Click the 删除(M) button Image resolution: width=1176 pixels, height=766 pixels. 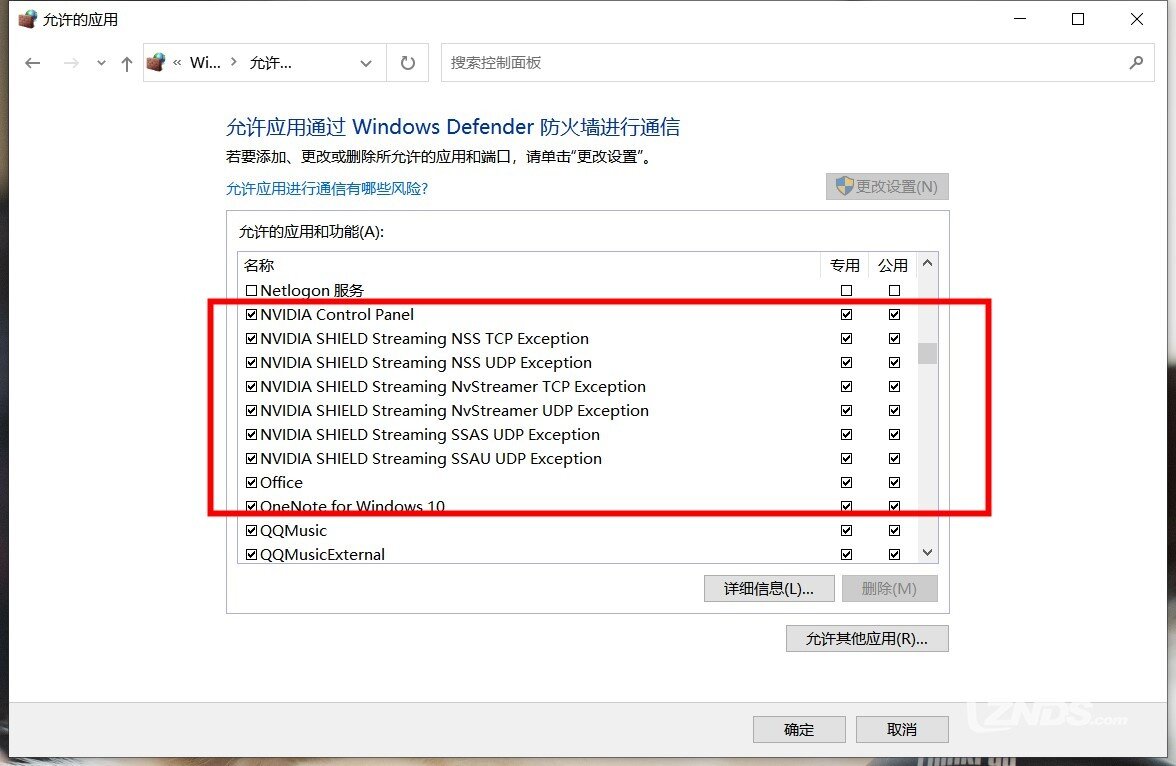[x=890, y=589]
